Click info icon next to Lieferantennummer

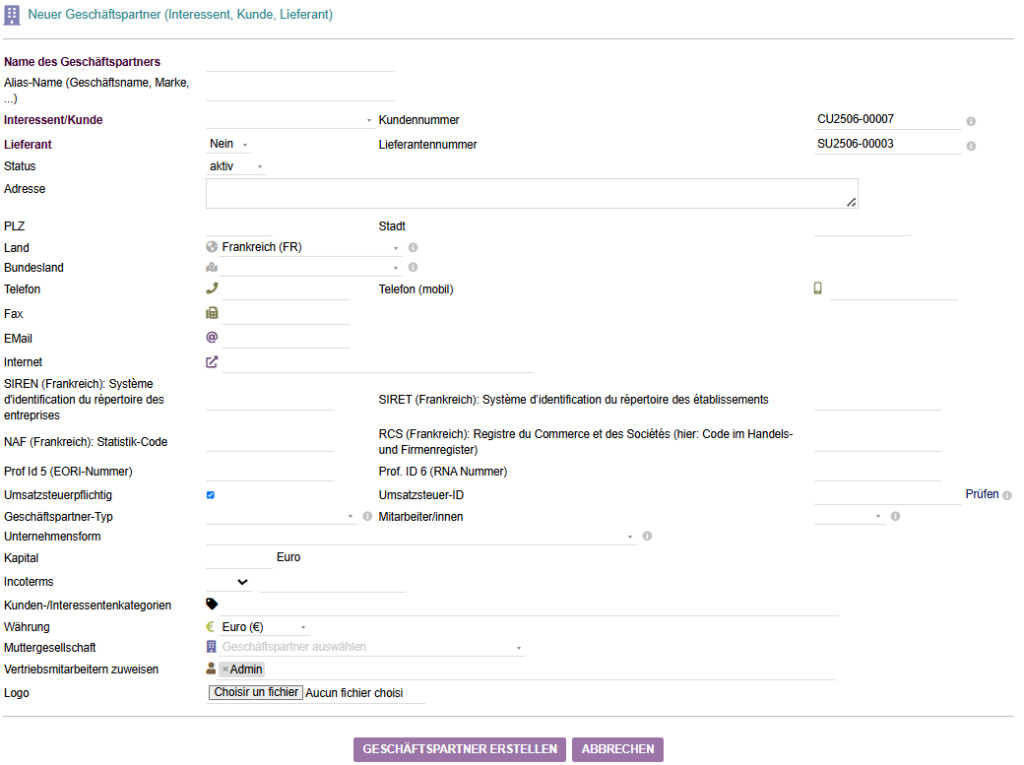971,146
